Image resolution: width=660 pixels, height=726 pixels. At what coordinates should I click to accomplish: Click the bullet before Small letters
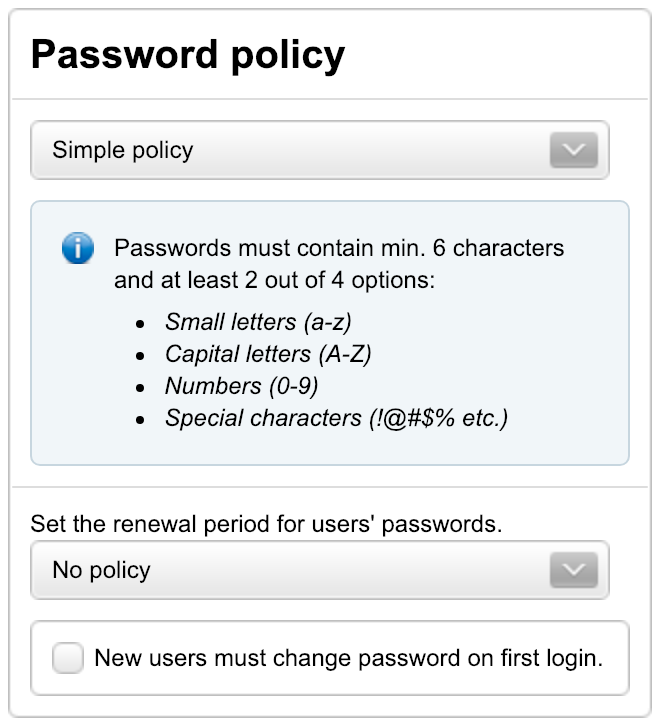(x=140, y=324)
